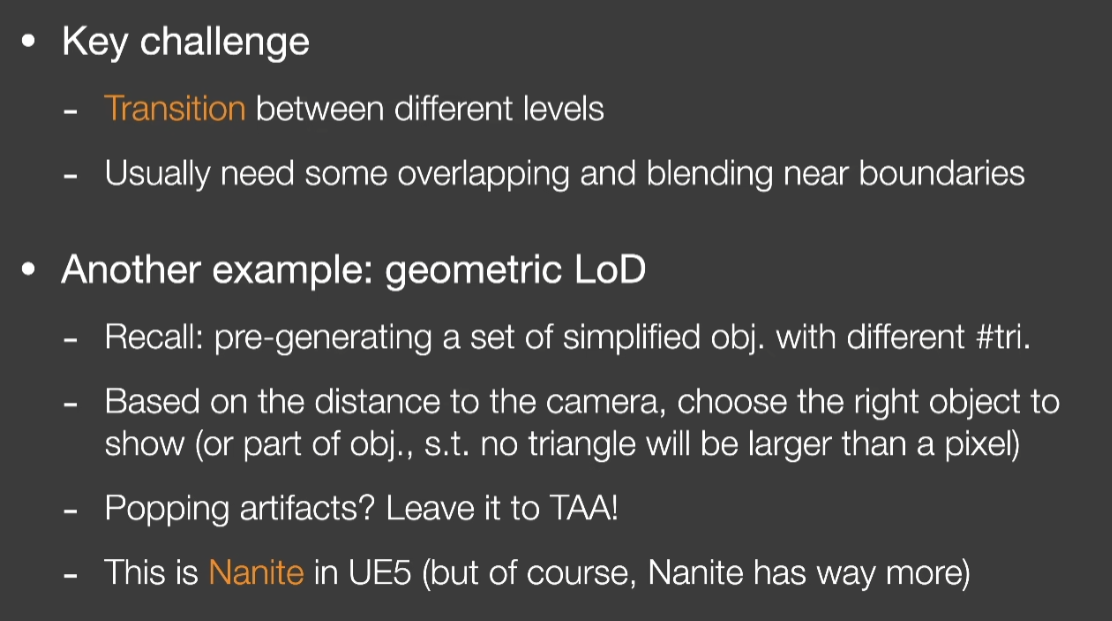1112x621 pixels.
Task: Click the dash before "Usually need some overlapping"
Action: pyautogui.click(x=70, y=175)
